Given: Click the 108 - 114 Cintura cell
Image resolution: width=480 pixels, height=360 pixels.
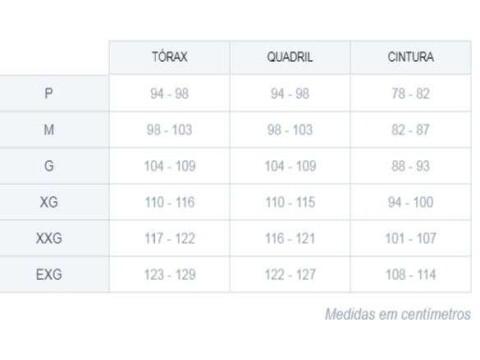Looking at the screenshot, I should [411, 275].
